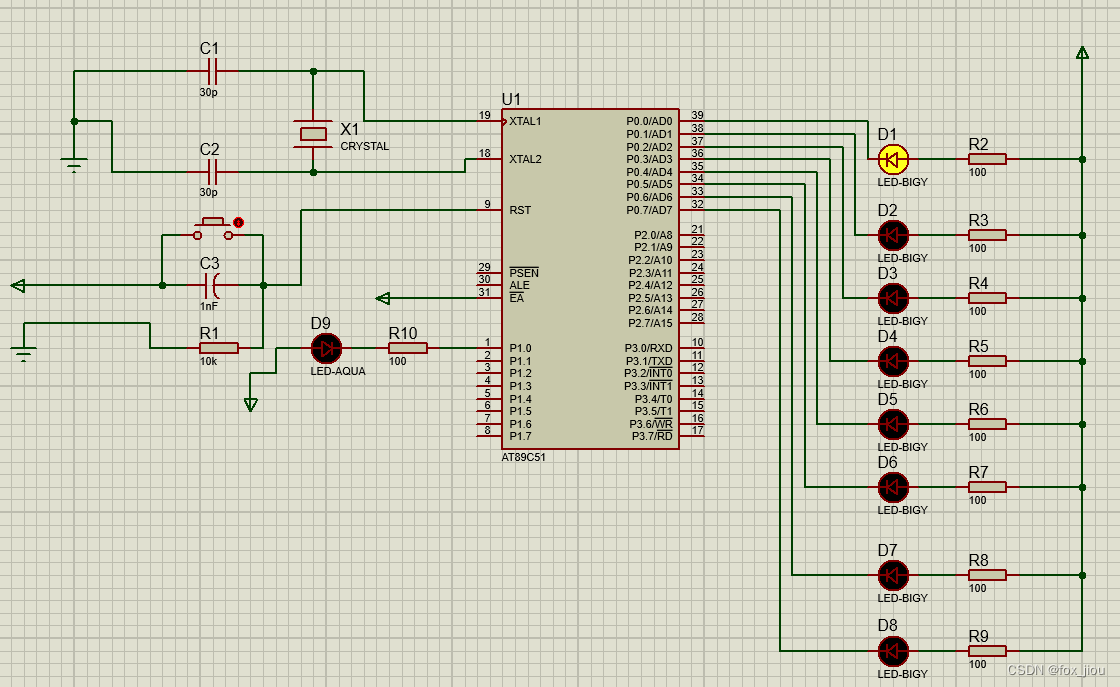Select the C1 capacitor symbol
1120x687 pixels.
point(211,71)
